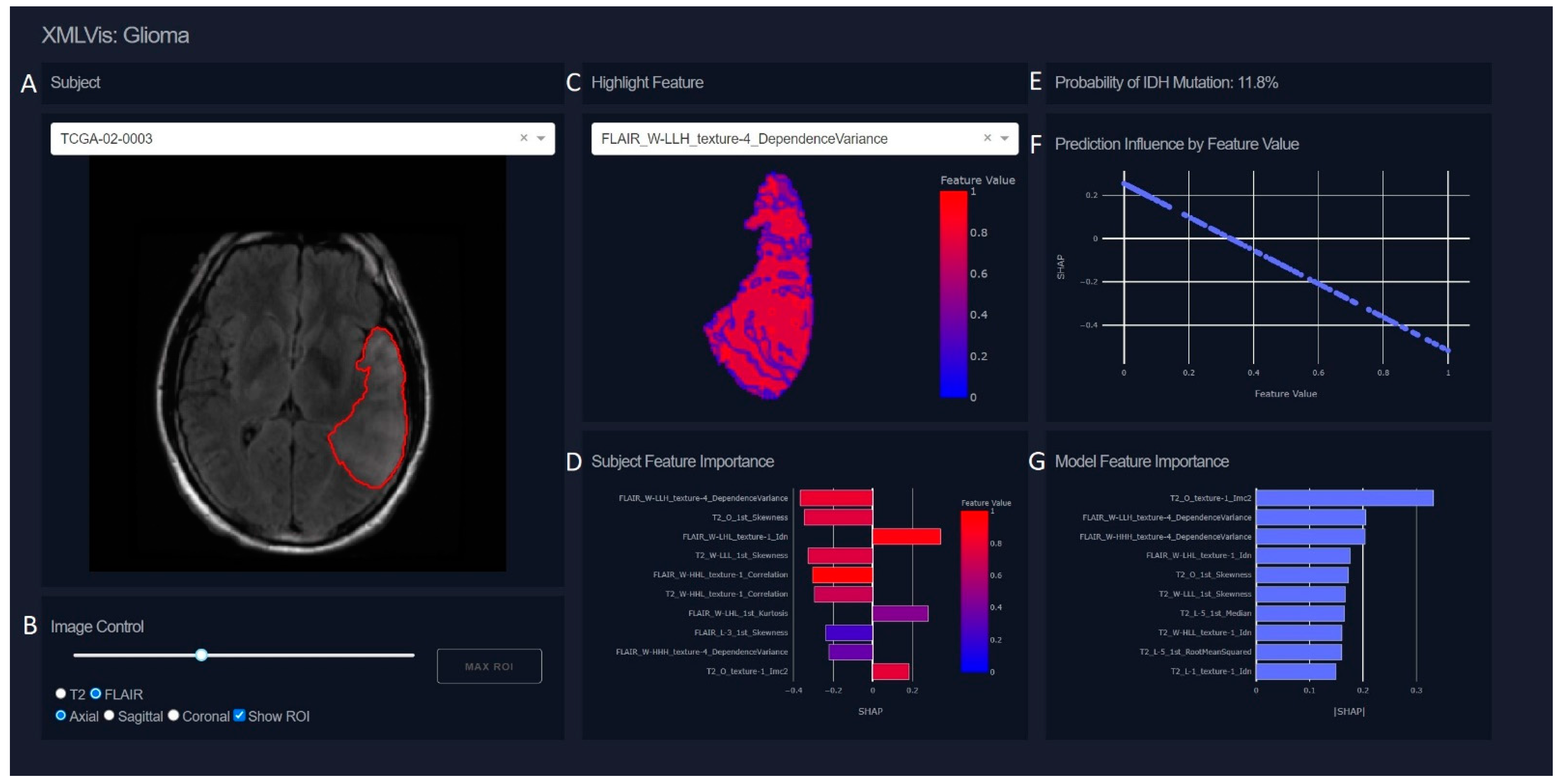Select the FLAIR modality radio button
Screen dimensions: 1563x784
(96, 693)
